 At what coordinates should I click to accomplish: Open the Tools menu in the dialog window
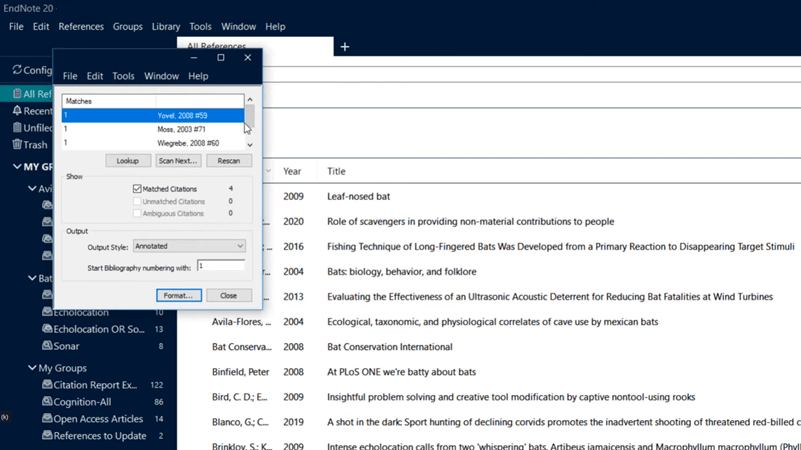point(123,76)
